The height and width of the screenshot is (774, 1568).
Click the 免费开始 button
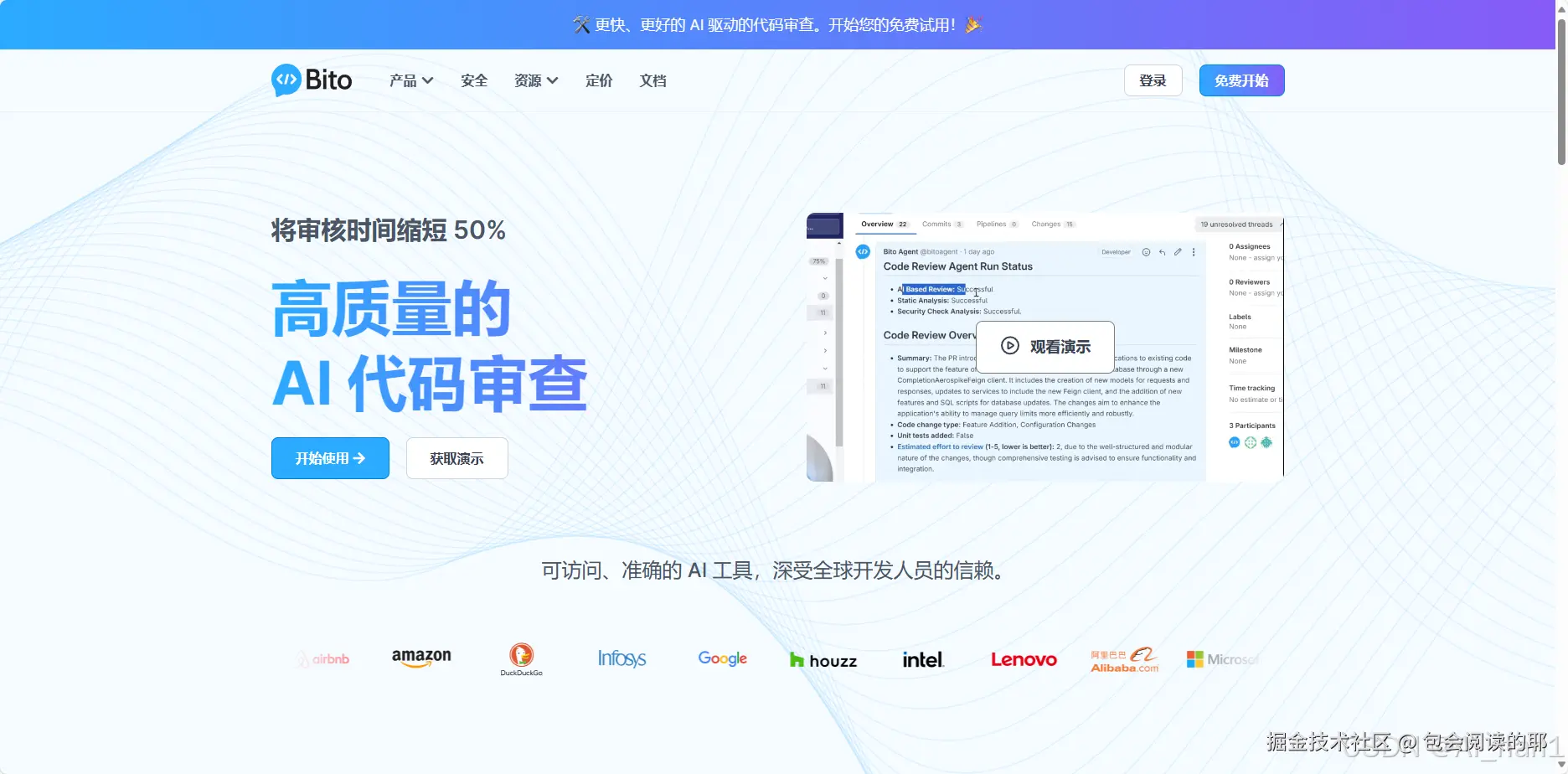[1241, 80]
